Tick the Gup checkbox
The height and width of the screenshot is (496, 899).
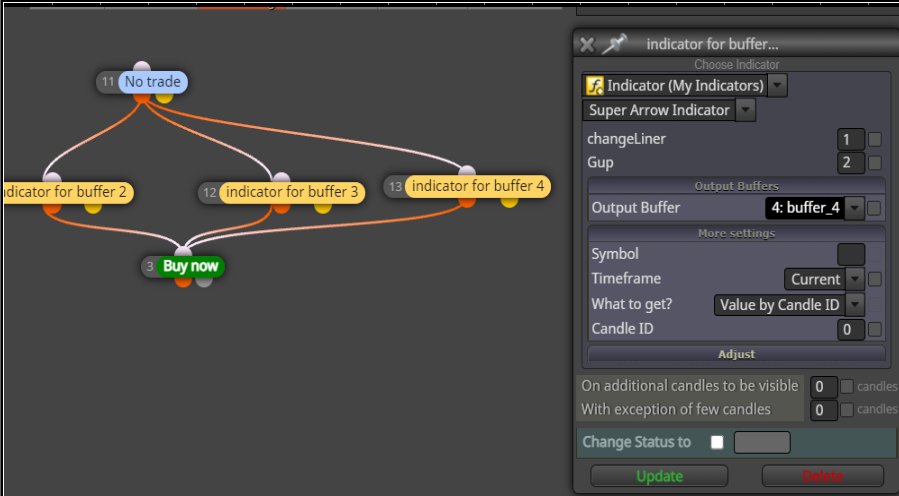pyautogui.click(x=875, y=163)
